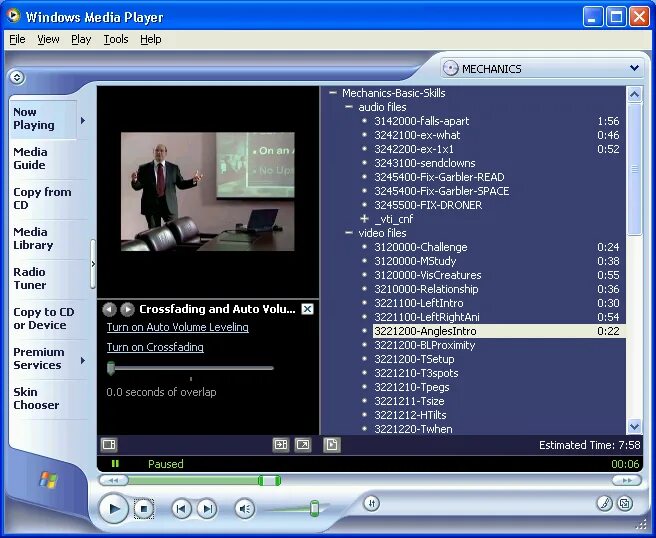
Task: Turn on Auto Volume Leveling
Action: coord(177,327)
